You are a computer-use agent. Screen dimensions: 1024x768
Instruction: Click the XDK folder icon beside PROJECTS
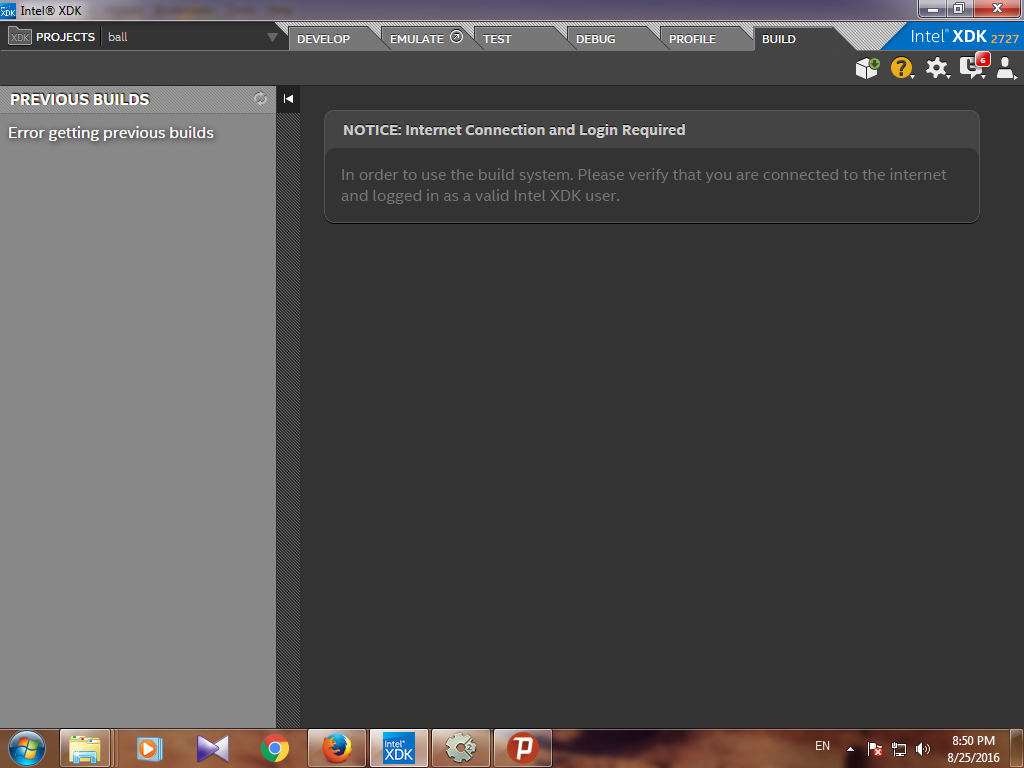20,37
